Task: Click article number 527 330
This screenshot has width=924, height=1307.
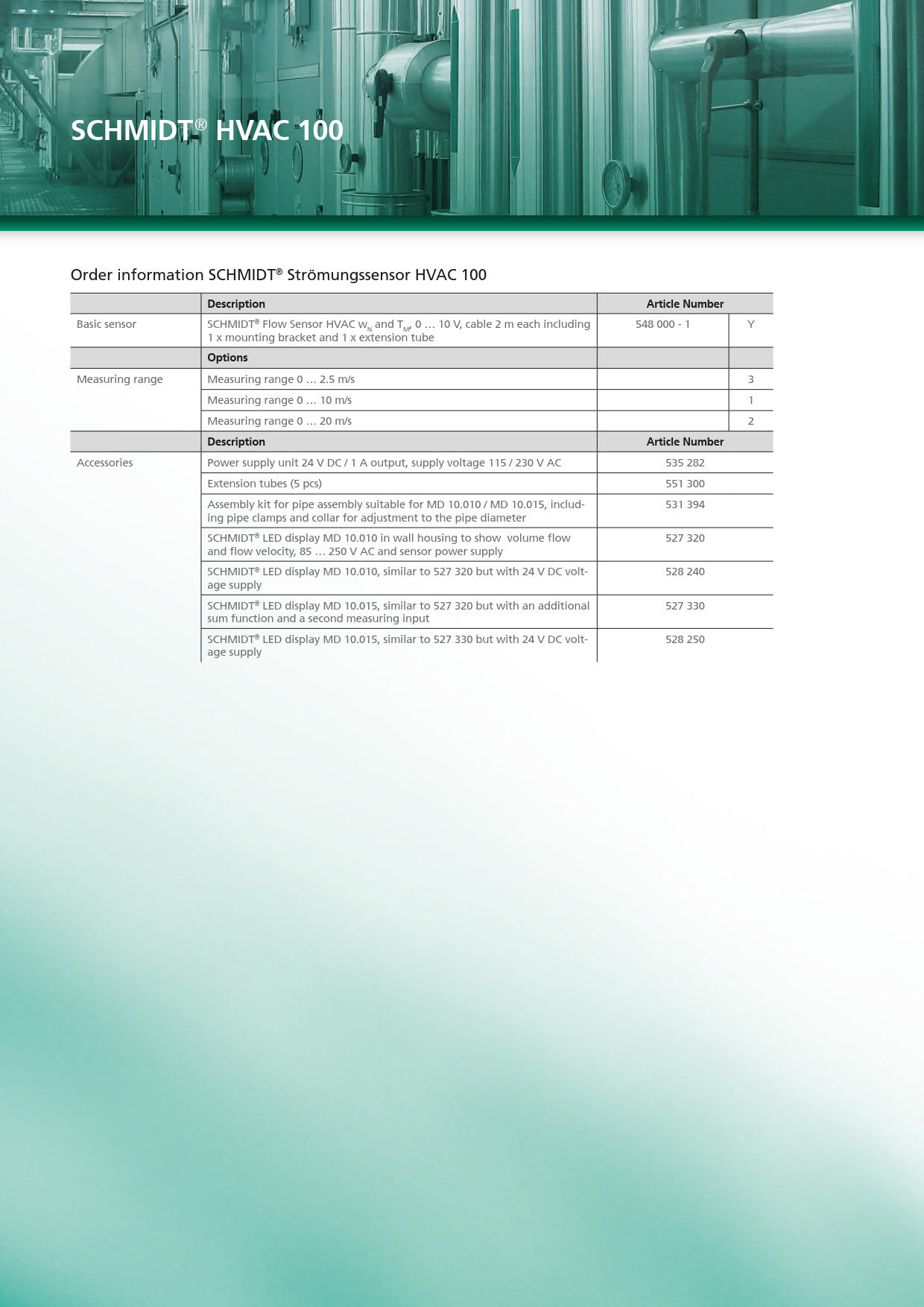Action: pyautogui.click(x=685, y=606)
